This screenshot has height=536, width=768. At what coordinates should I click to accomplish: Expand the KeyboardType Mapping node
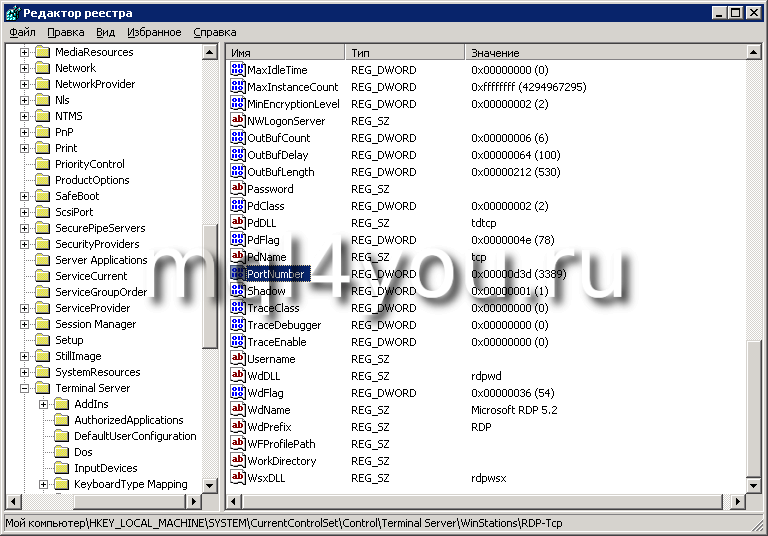pos(44,484)
